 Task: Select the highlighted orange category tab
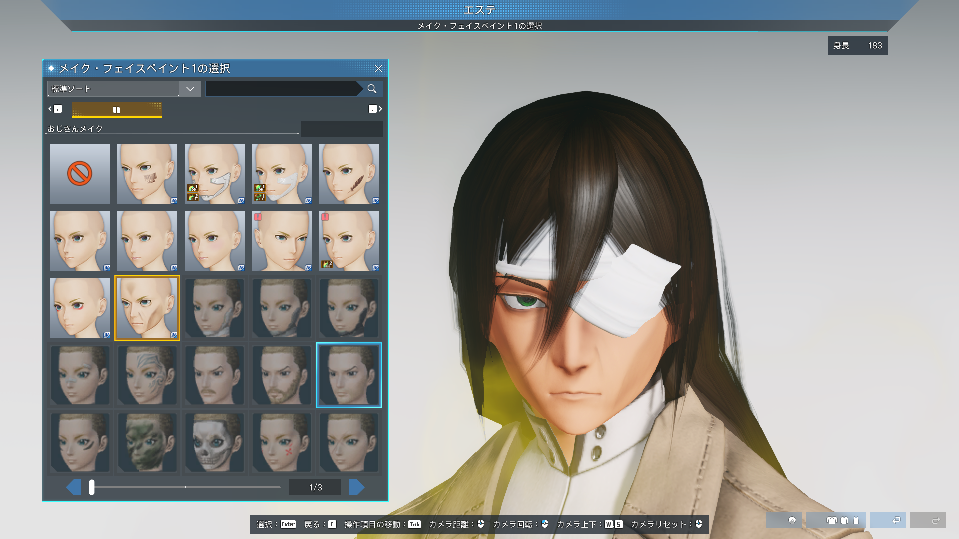pos(117,110)
